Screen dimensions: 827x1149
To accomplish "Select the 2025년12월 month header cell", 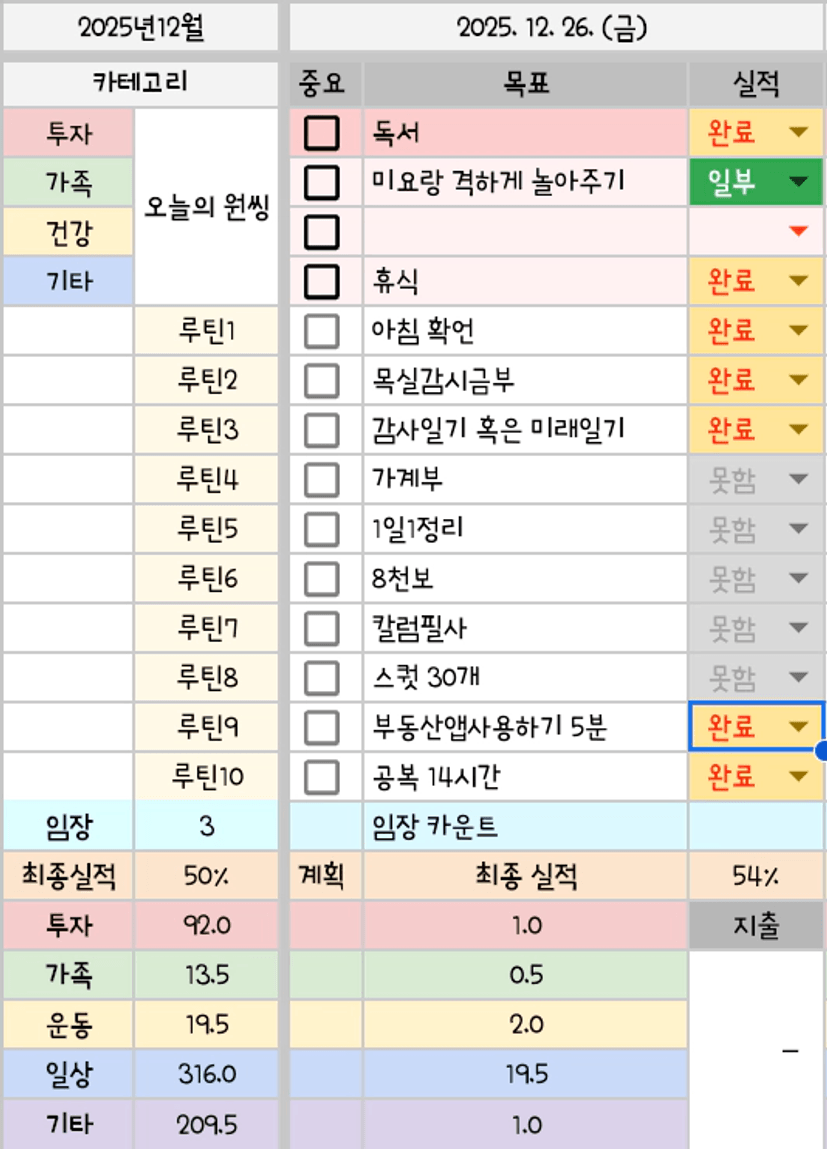I will (x=140, y=28).
